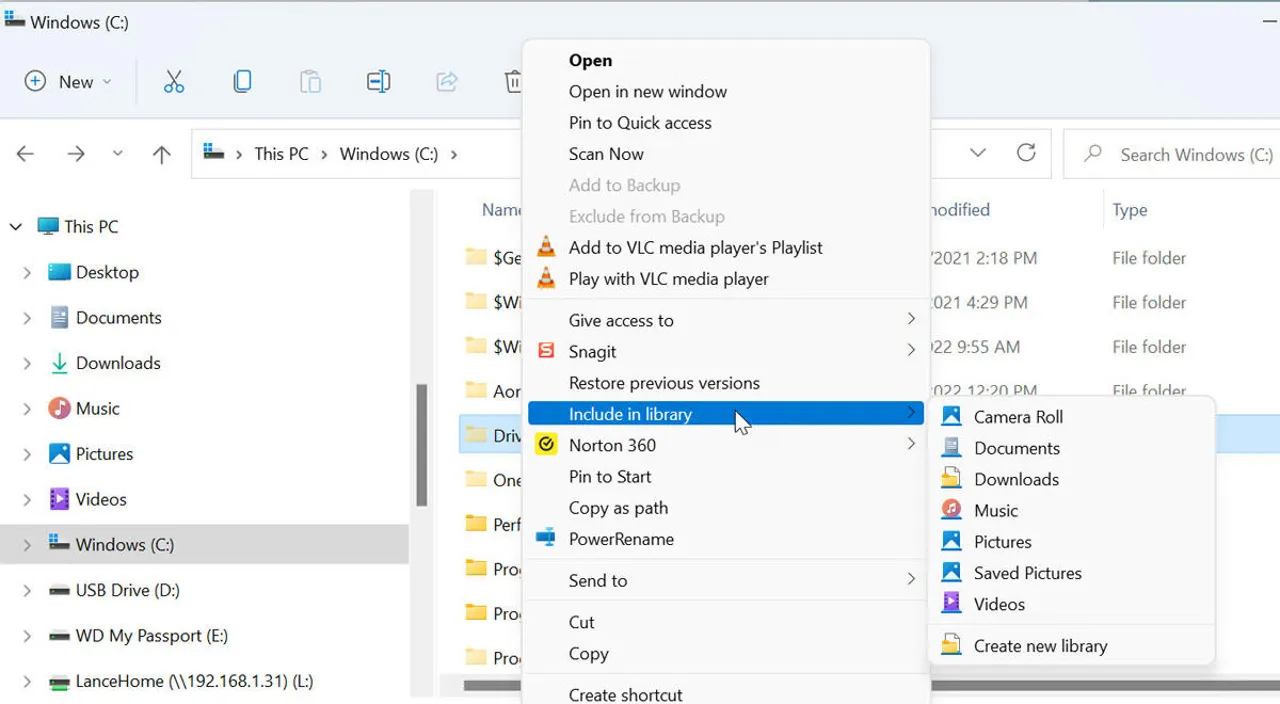Expand USB Drive (D:) in sidebar
The width and height of the screenshot is (1280, 704).
point(27,591)
